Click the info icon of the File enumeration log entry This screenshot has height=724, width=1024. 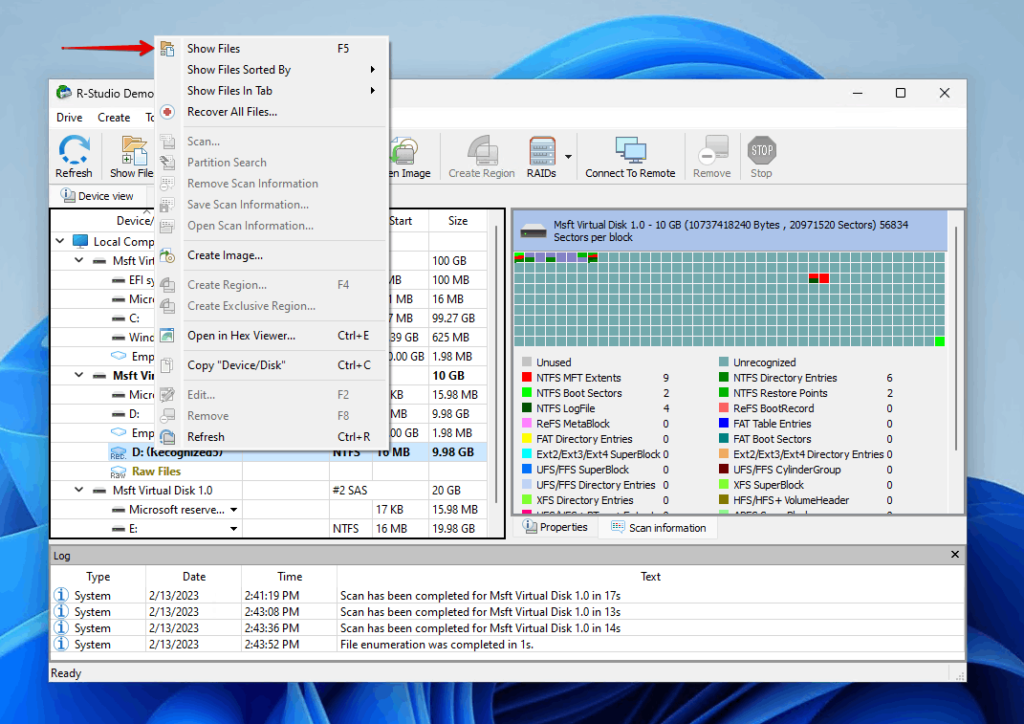pos(61,644)
